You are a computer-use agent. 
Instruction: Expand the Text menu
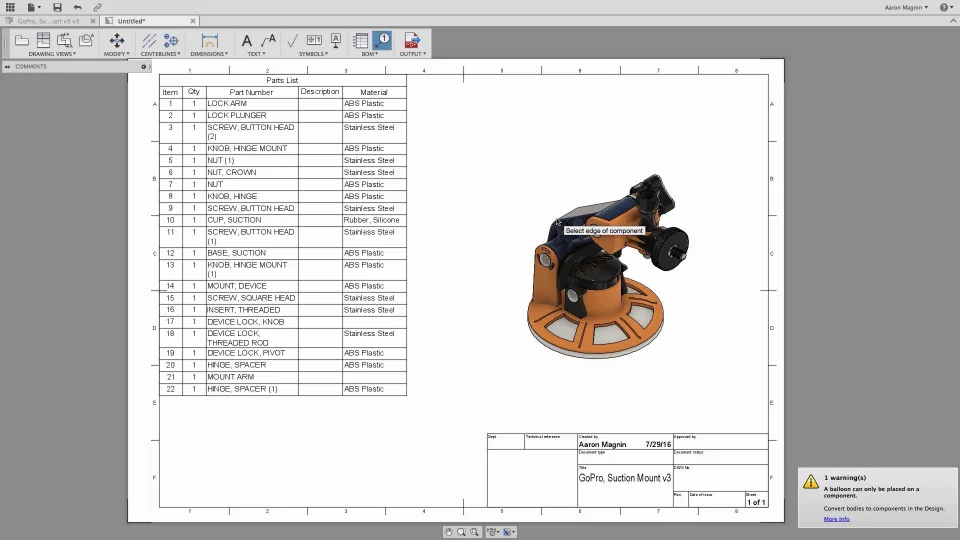[256, 54]
